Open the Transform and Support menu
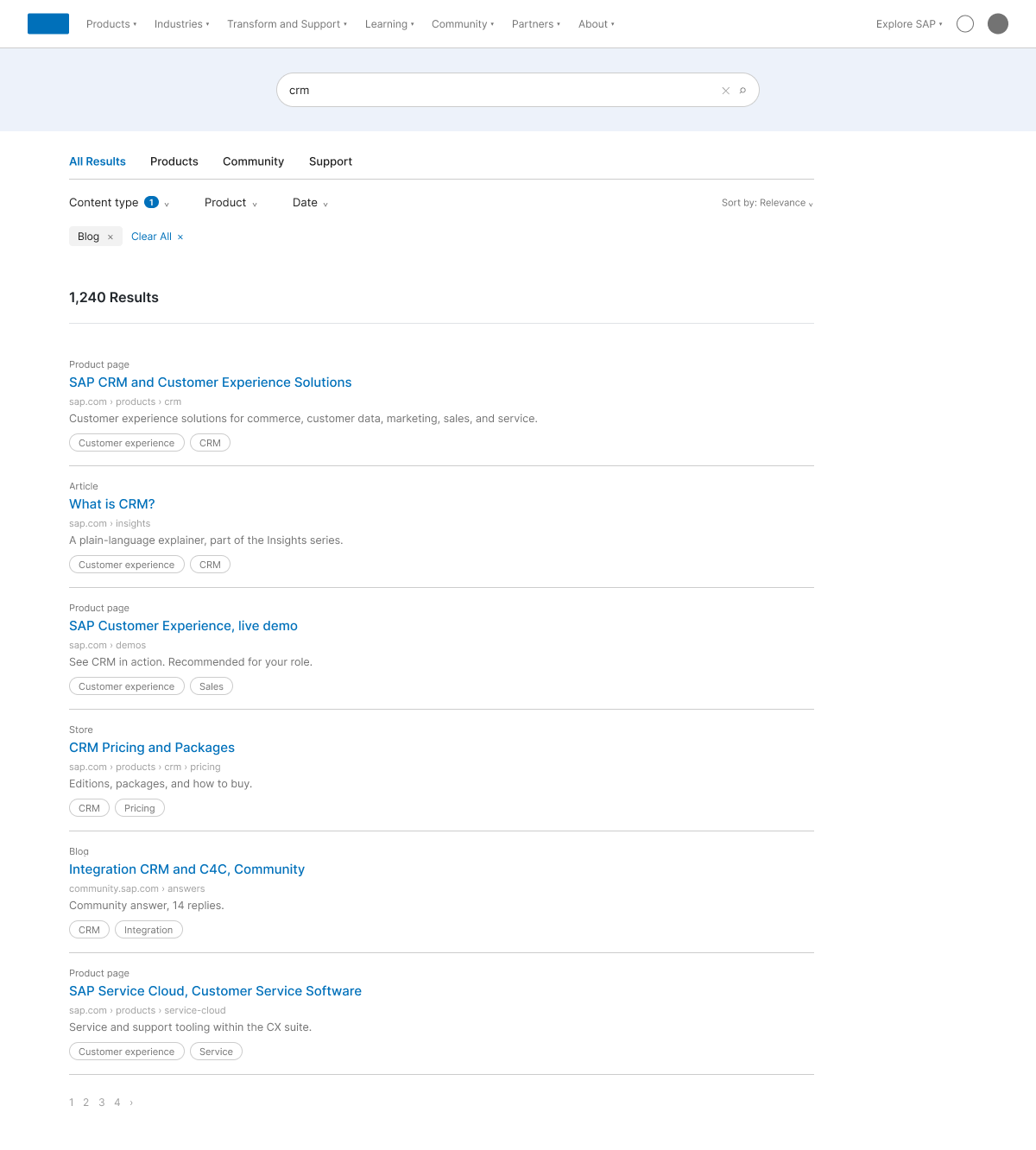The image size is (1036, 1150). pos(287,24)
